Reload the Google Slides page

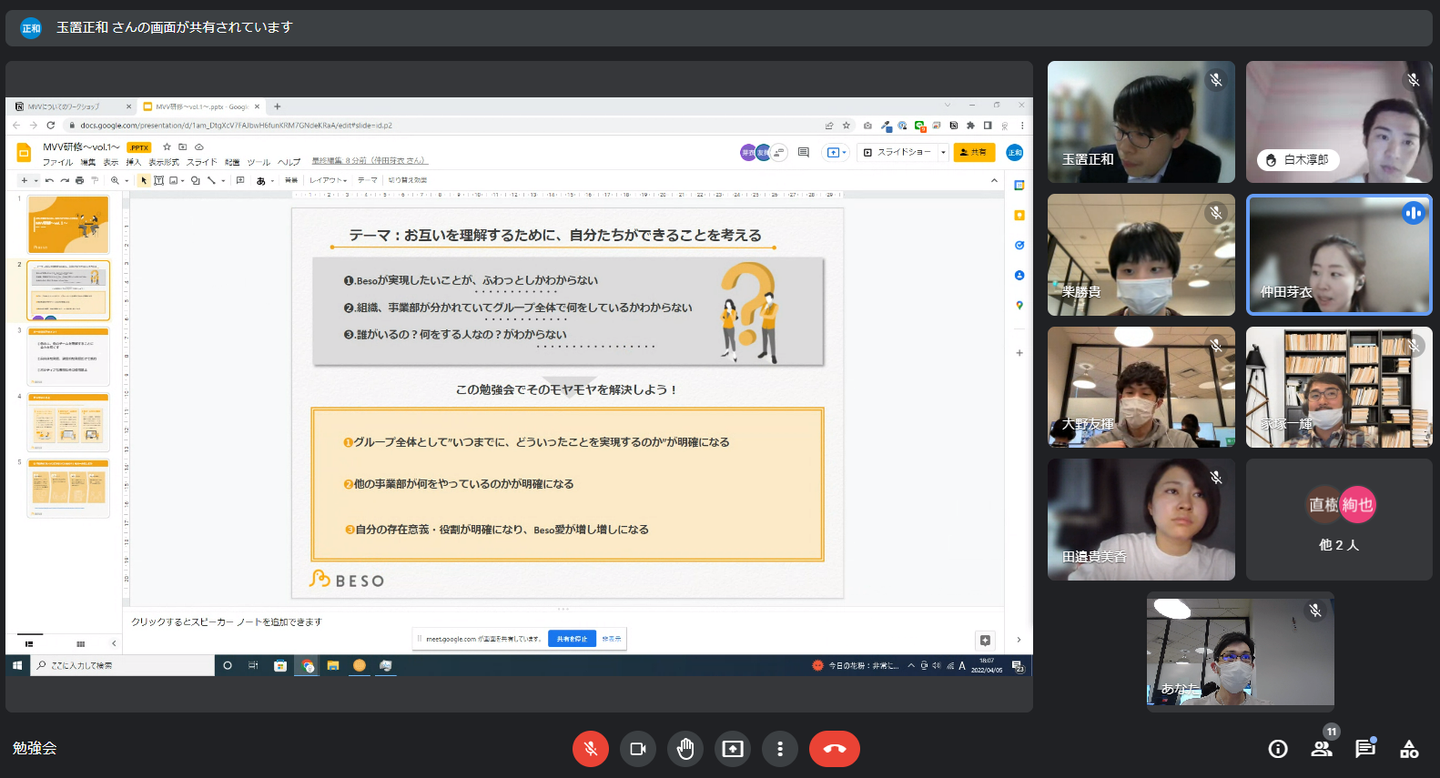[50, 125]
